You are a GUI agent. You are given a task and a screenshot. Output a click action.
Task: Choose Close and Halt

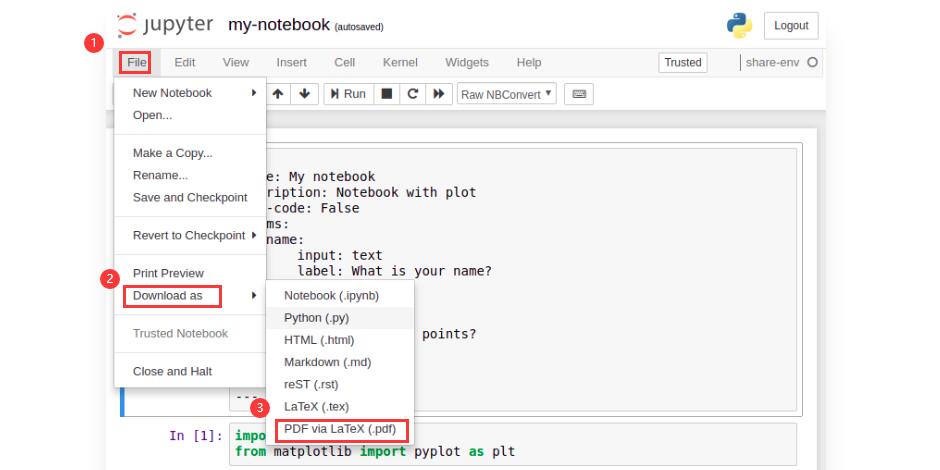coord(190,371)
